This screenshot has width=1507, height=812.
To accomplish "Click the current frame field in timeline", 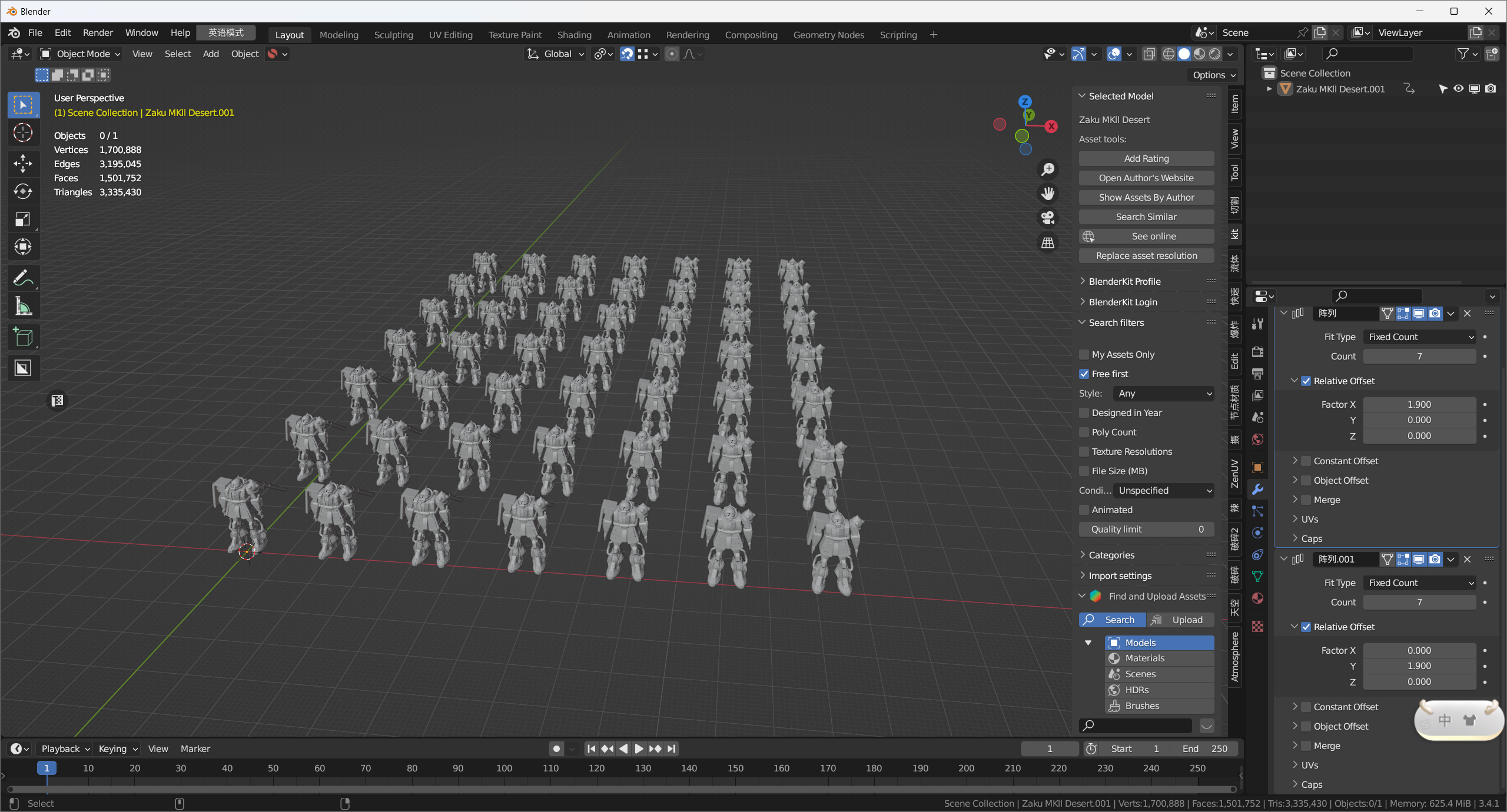I will 1050,748.
